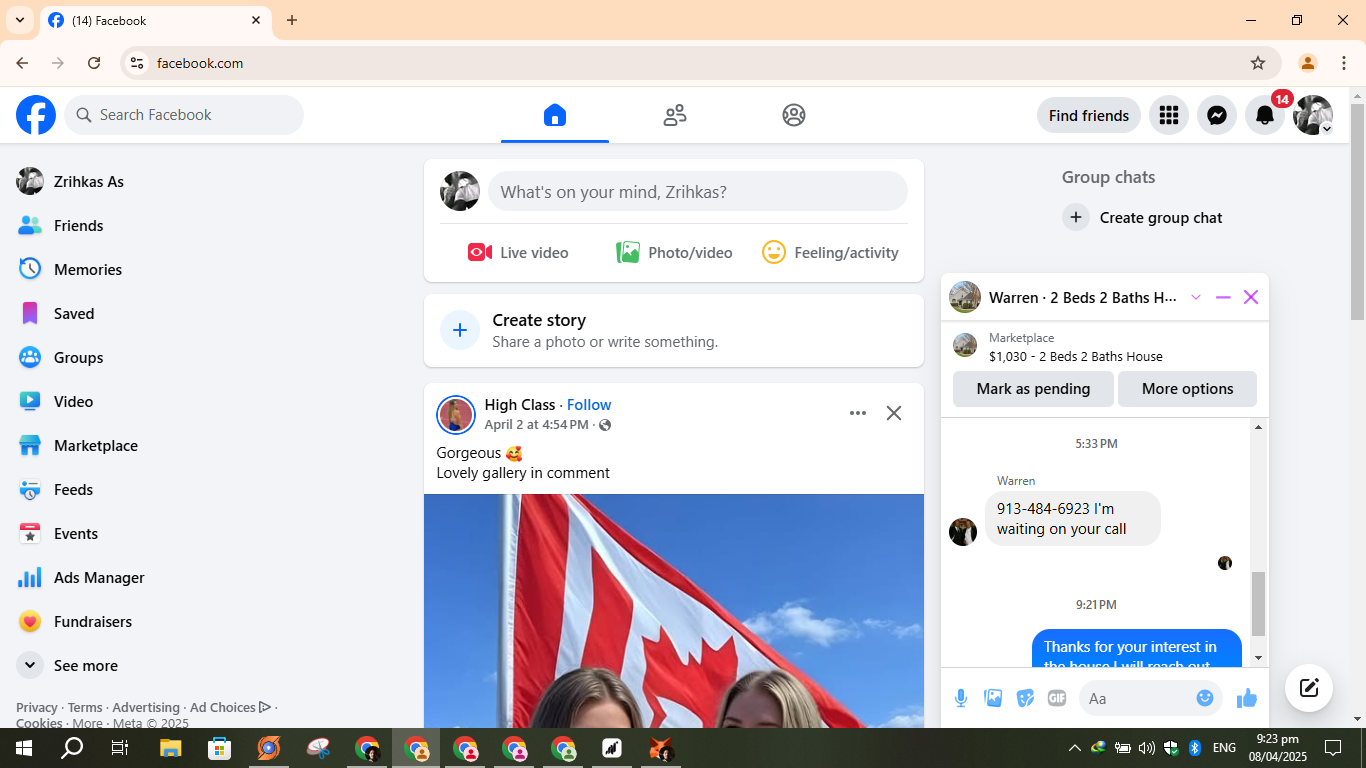The height and width of the screenshot is (768, 1366).
Task: Open the Home tab in top navigation
Action: [555, 115]
